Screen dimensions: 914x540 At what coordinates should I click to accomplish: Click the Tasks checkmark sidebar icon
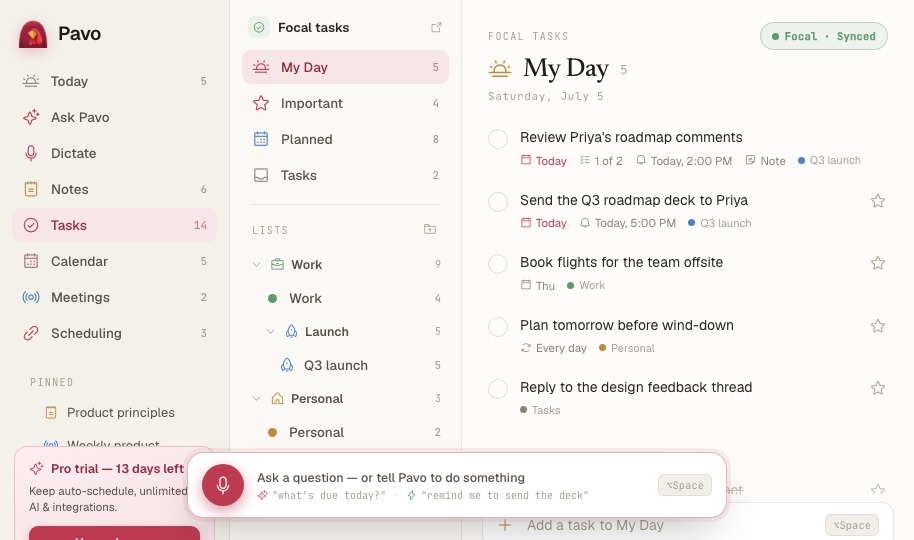(x=31, y=225)
